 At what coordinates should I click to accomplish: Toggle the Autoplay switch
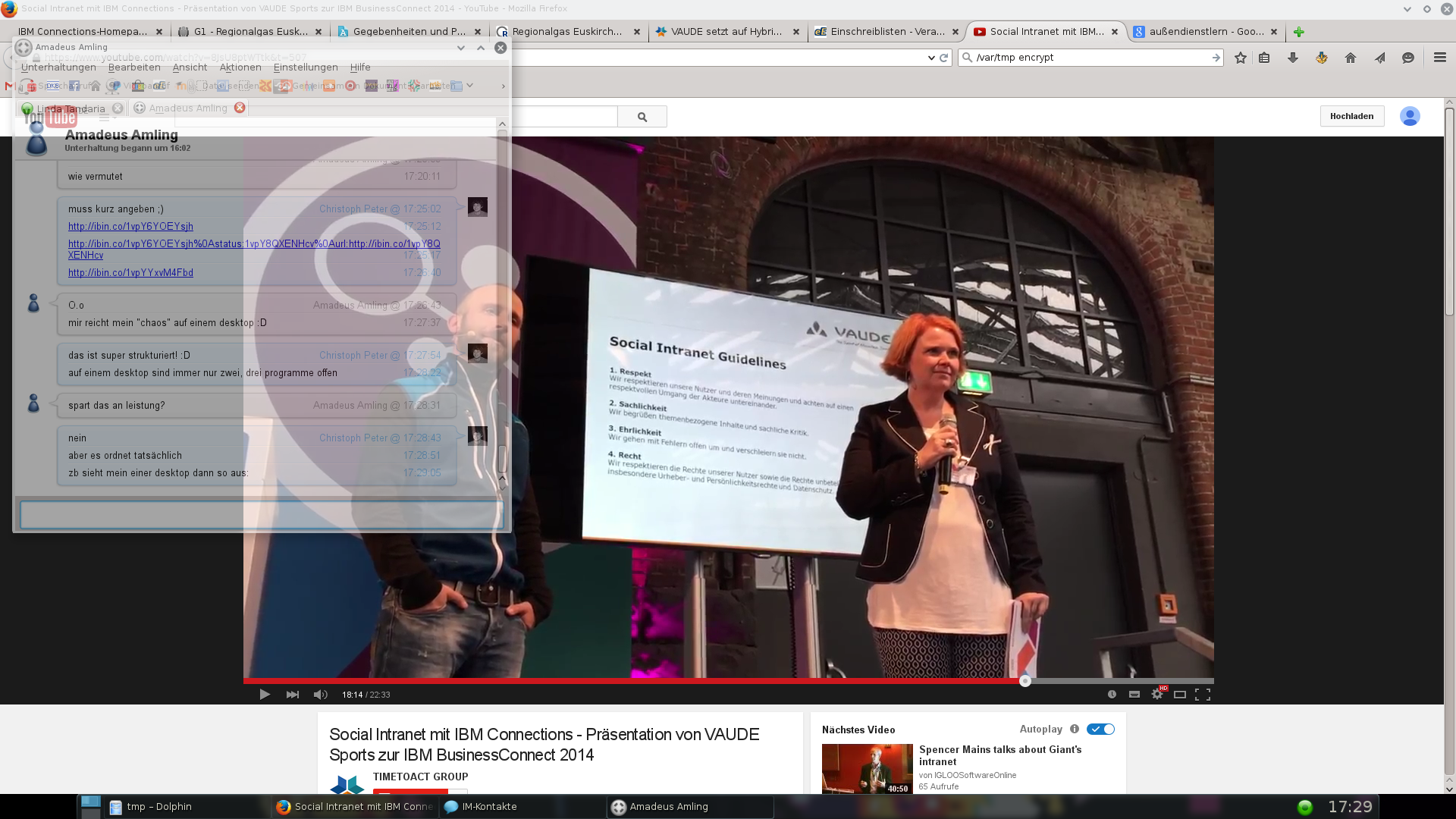pyautogui.click(x=1100, y=730)
